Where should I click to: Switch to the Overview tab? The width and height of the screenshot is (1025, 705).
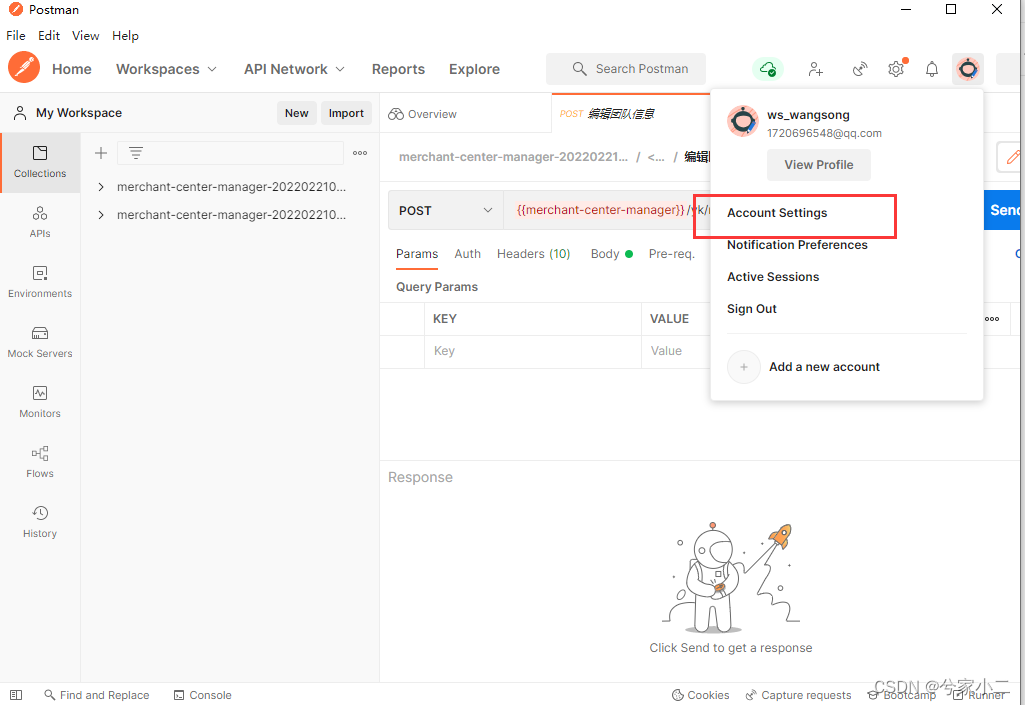coord(422,114)
